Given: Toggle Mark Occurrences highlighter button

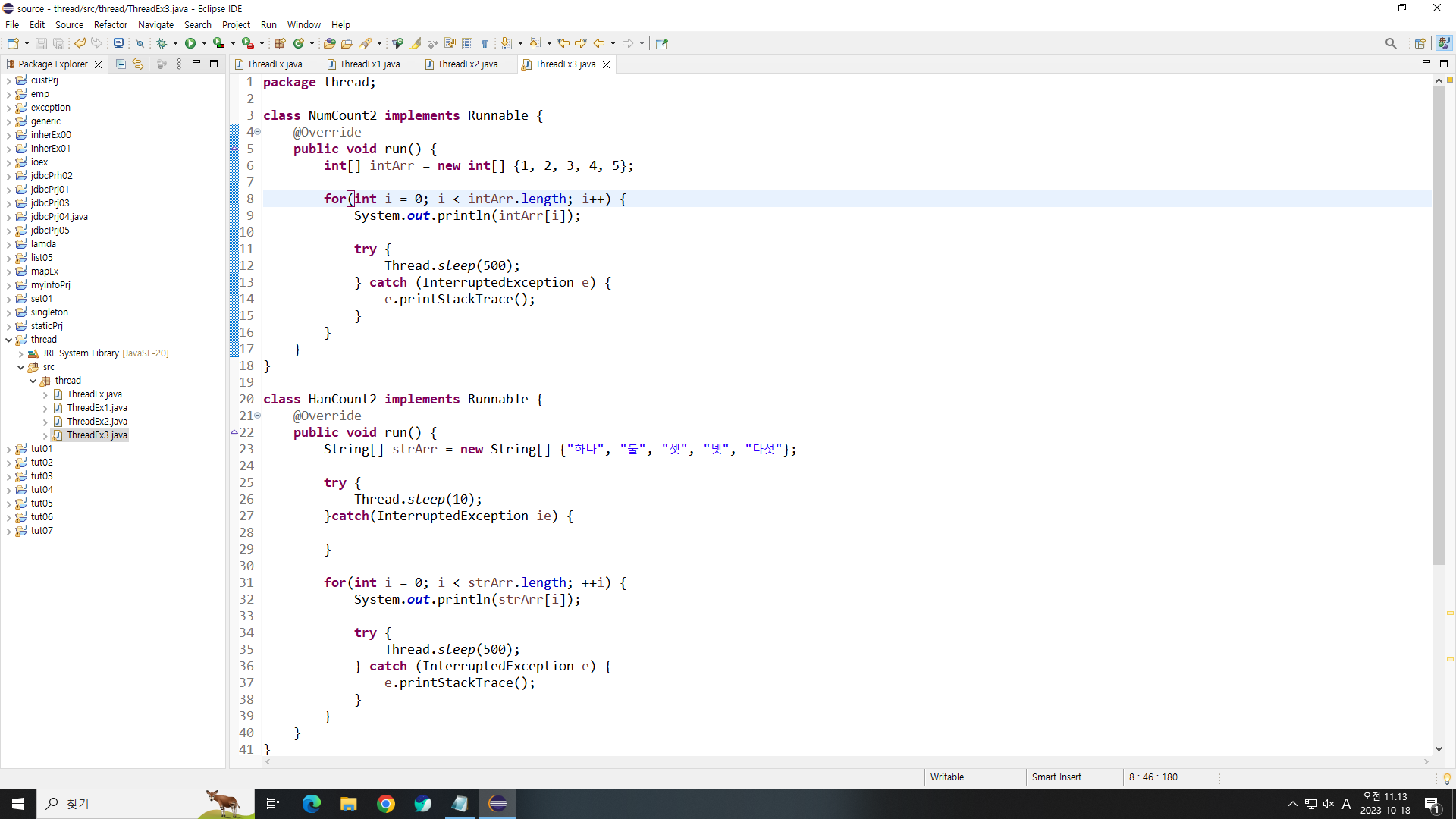Looking at the screenshot, I should coord(416,43).
